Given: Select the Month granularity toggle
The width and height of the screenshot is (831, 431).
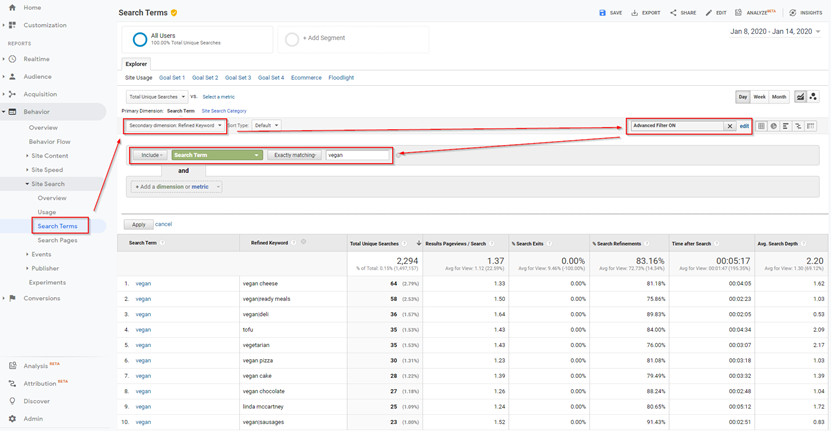Looking at the screenshot, I should pos(779,97).
